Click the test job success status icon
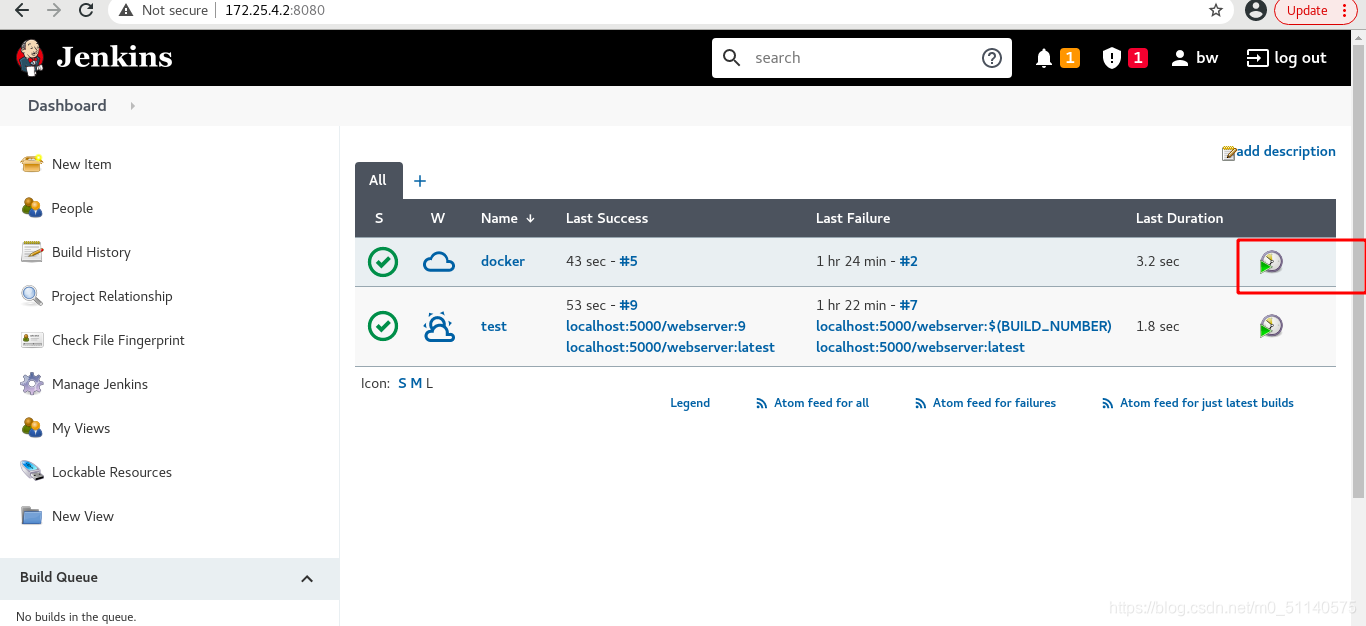Screen dimensions: 1366x626 [383, 326]
